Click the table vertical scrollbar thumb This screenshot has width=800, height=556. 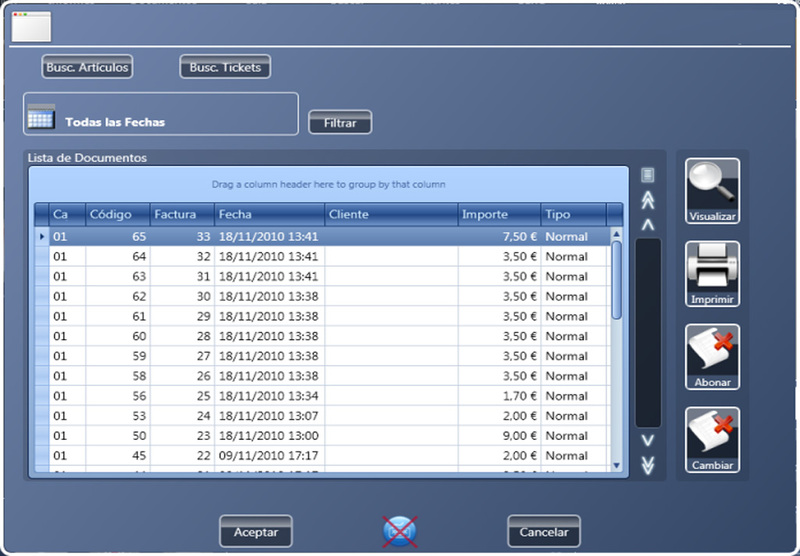pyautogui.click(x=616, y=281)
